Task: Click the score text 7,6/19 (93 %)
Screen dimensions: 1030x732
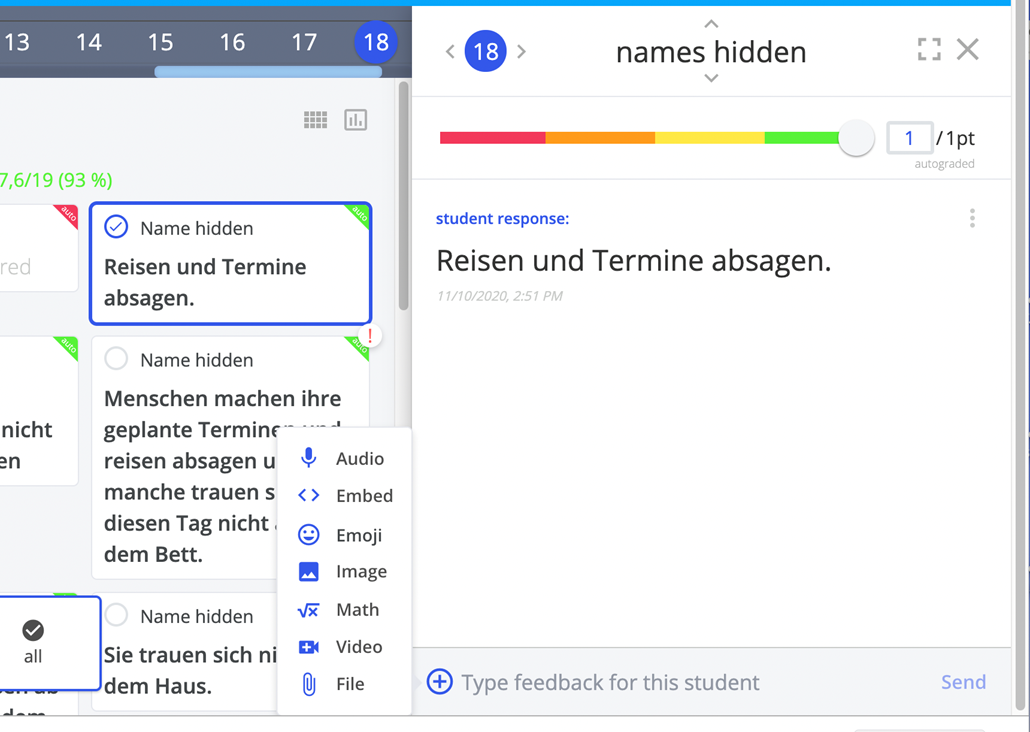Action: point(56,179)
